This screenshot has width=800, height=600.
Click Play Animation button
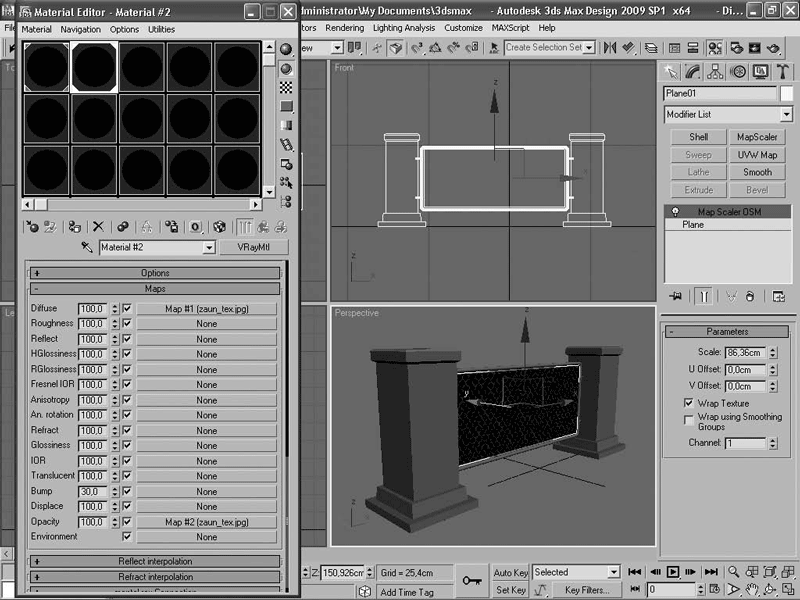(673, 572)
